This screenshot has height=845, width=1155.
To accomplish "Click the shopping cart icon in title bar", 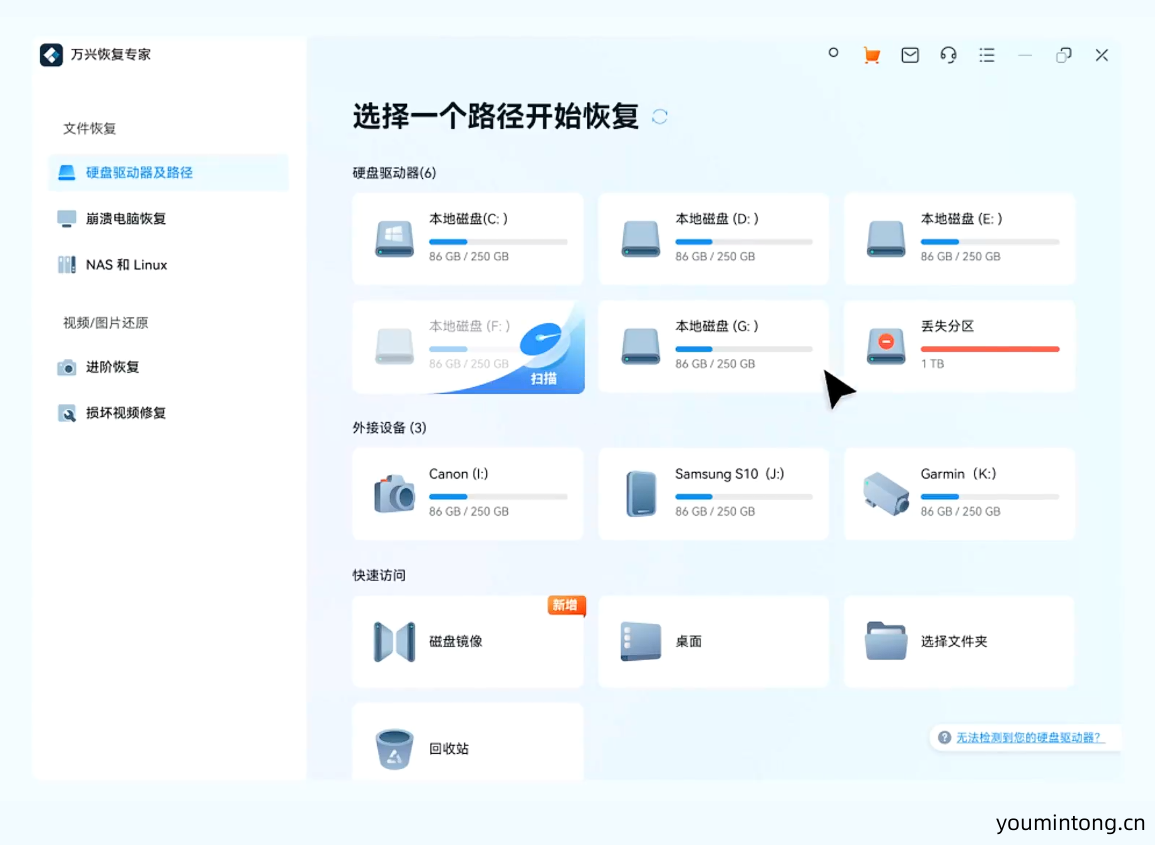I will coord(871,56).
